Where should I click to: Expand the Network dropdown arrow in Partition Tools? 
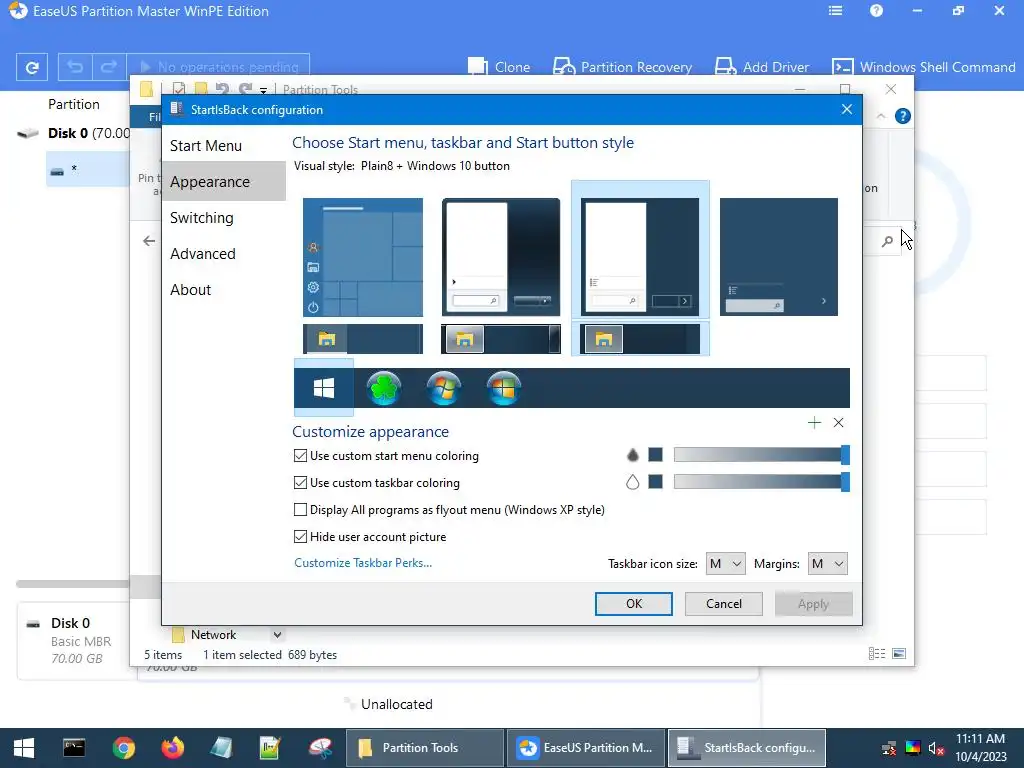coord(277,635)
